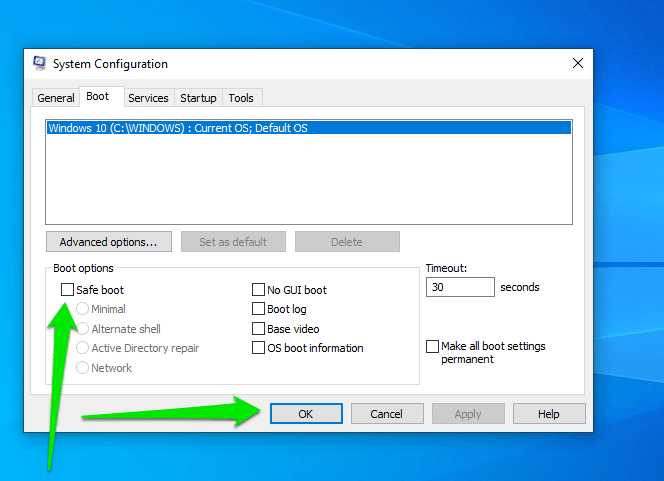Click the Timeout seconds input field
The image size is (664, 481).
point(460,287)
